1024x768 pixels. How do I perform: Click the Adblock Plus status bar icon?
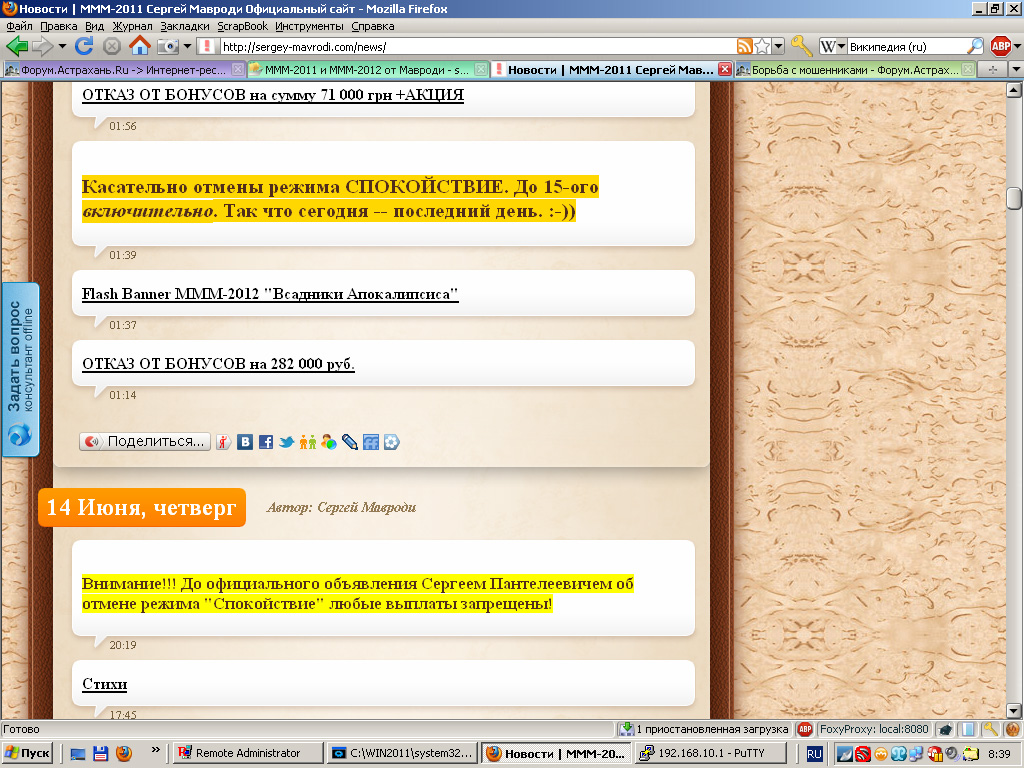tap(805, 729)
